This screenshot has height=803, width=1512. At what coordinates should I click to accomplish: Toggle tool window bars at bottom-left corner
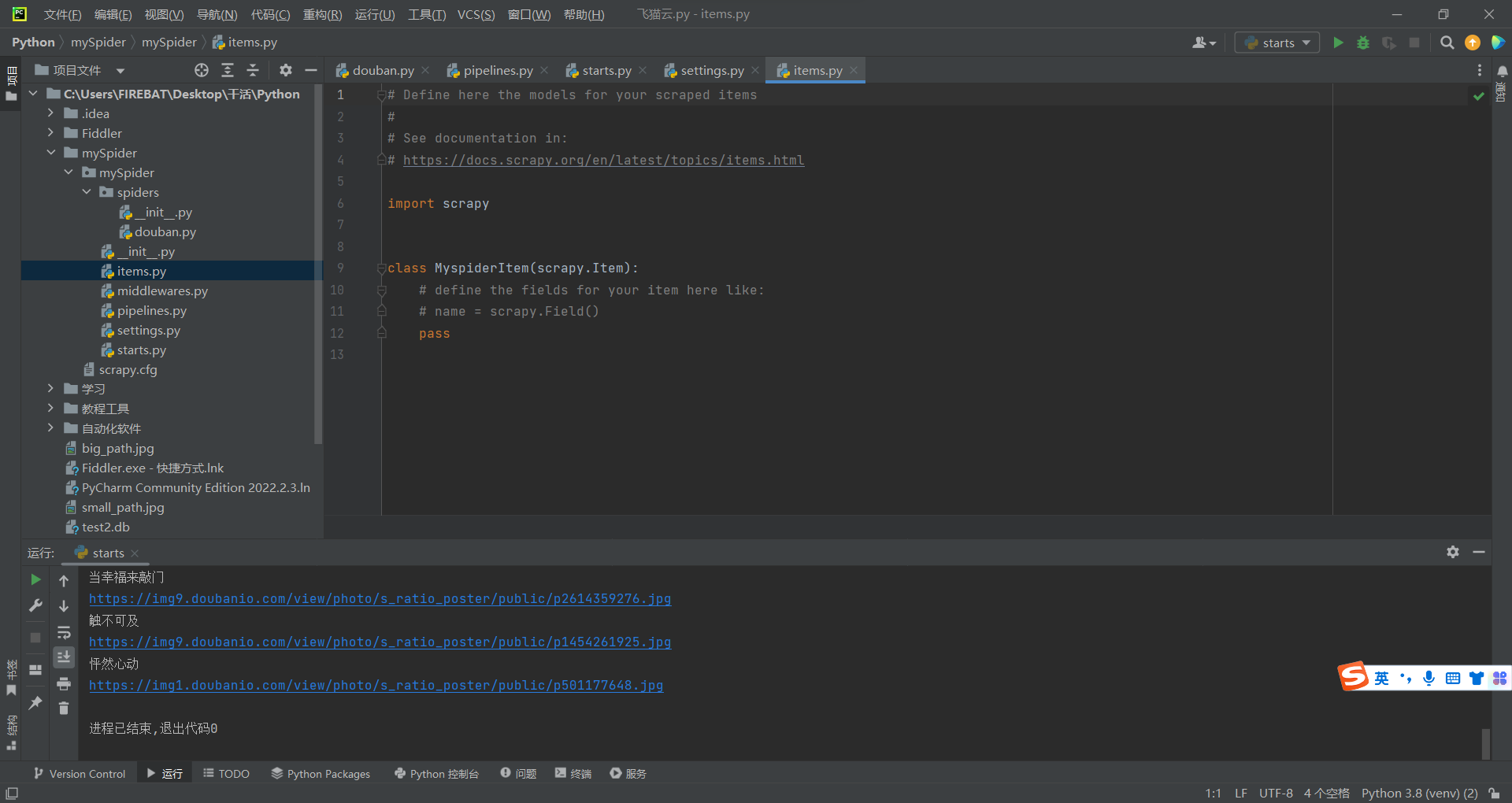12,793
